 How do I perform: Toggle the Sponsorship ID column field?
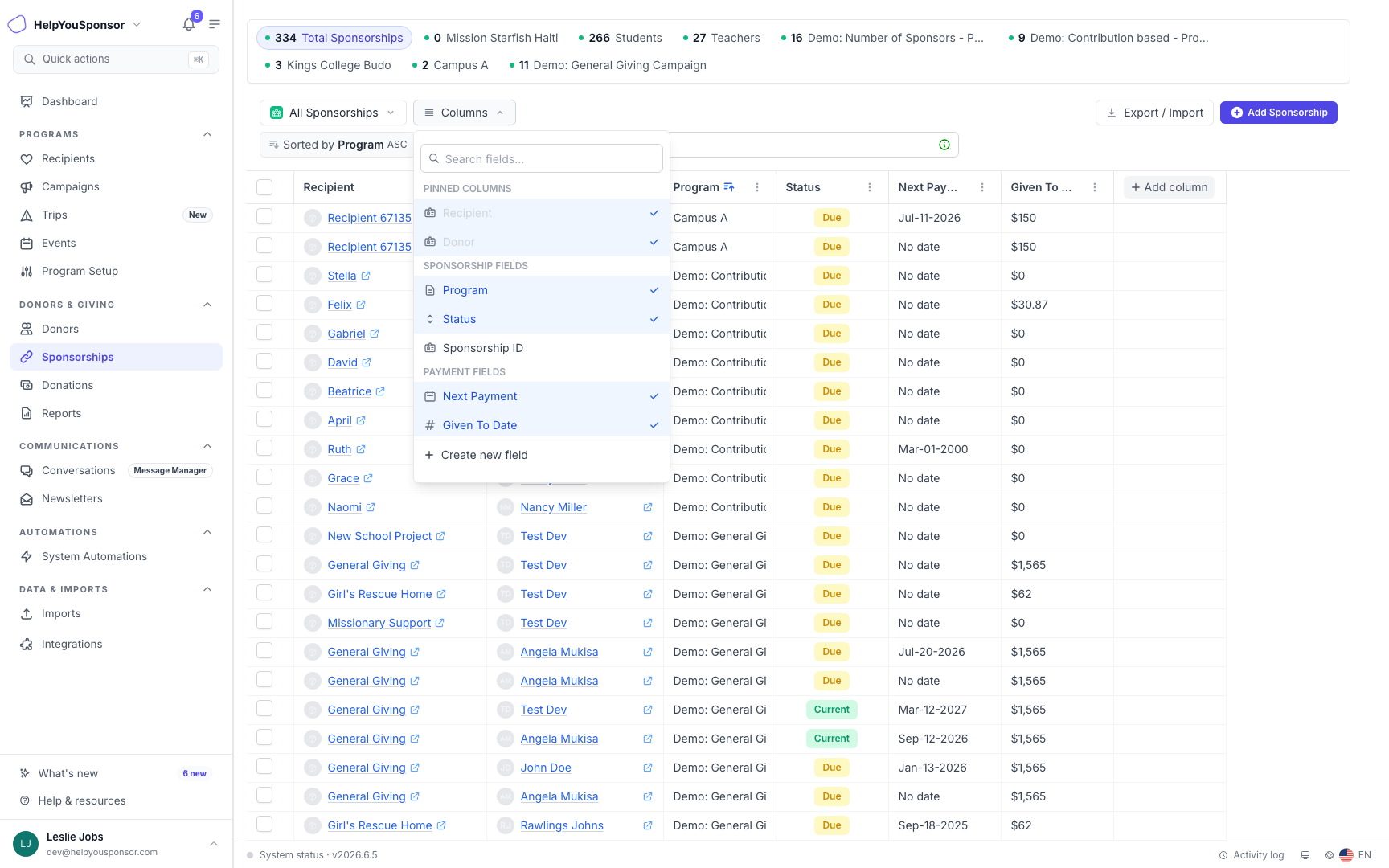tap(542, 348)
